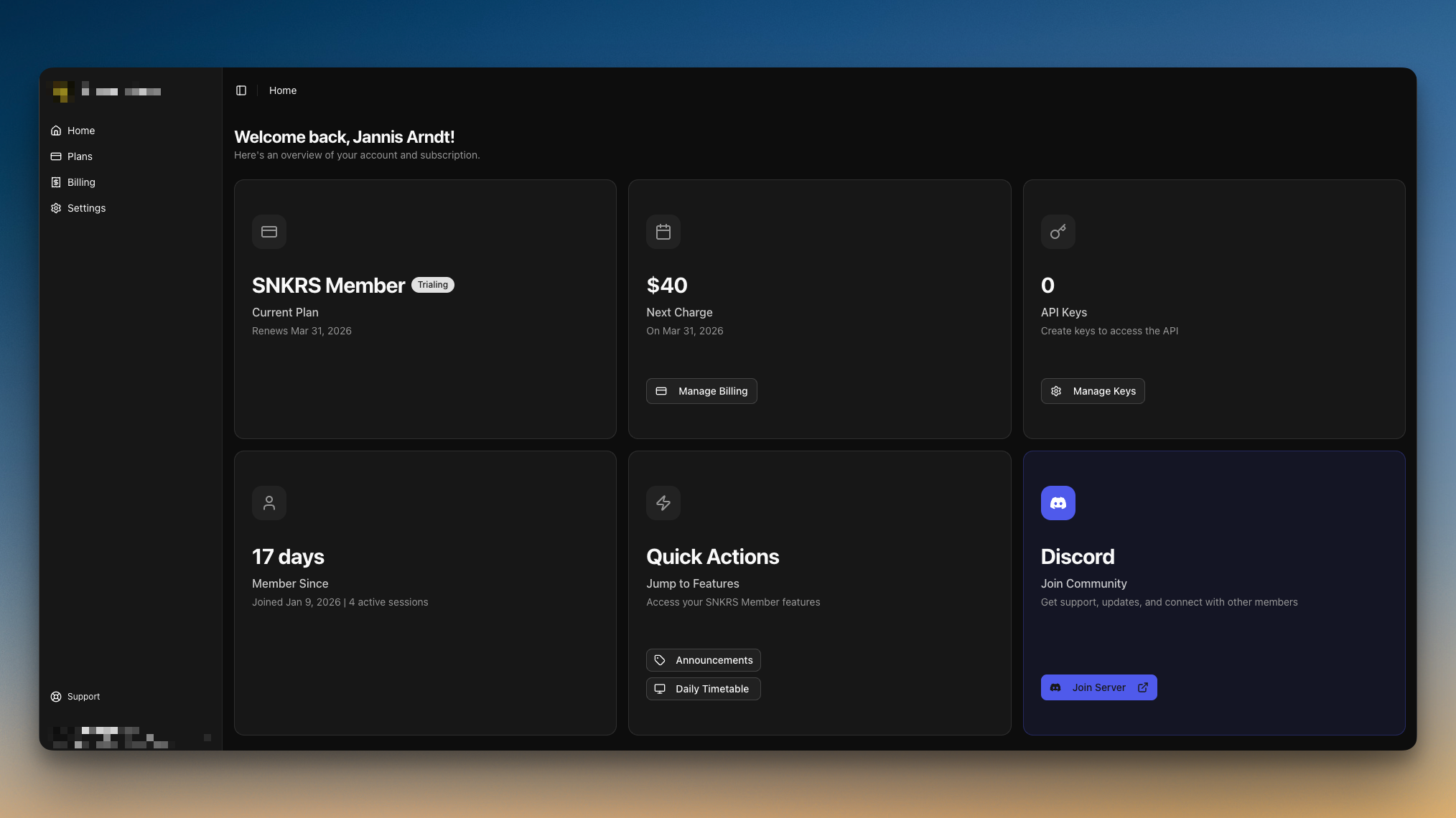Click the lightning icon on Quick Actions card
Screen dimensions: 1456x818
(x=663, y=502)
